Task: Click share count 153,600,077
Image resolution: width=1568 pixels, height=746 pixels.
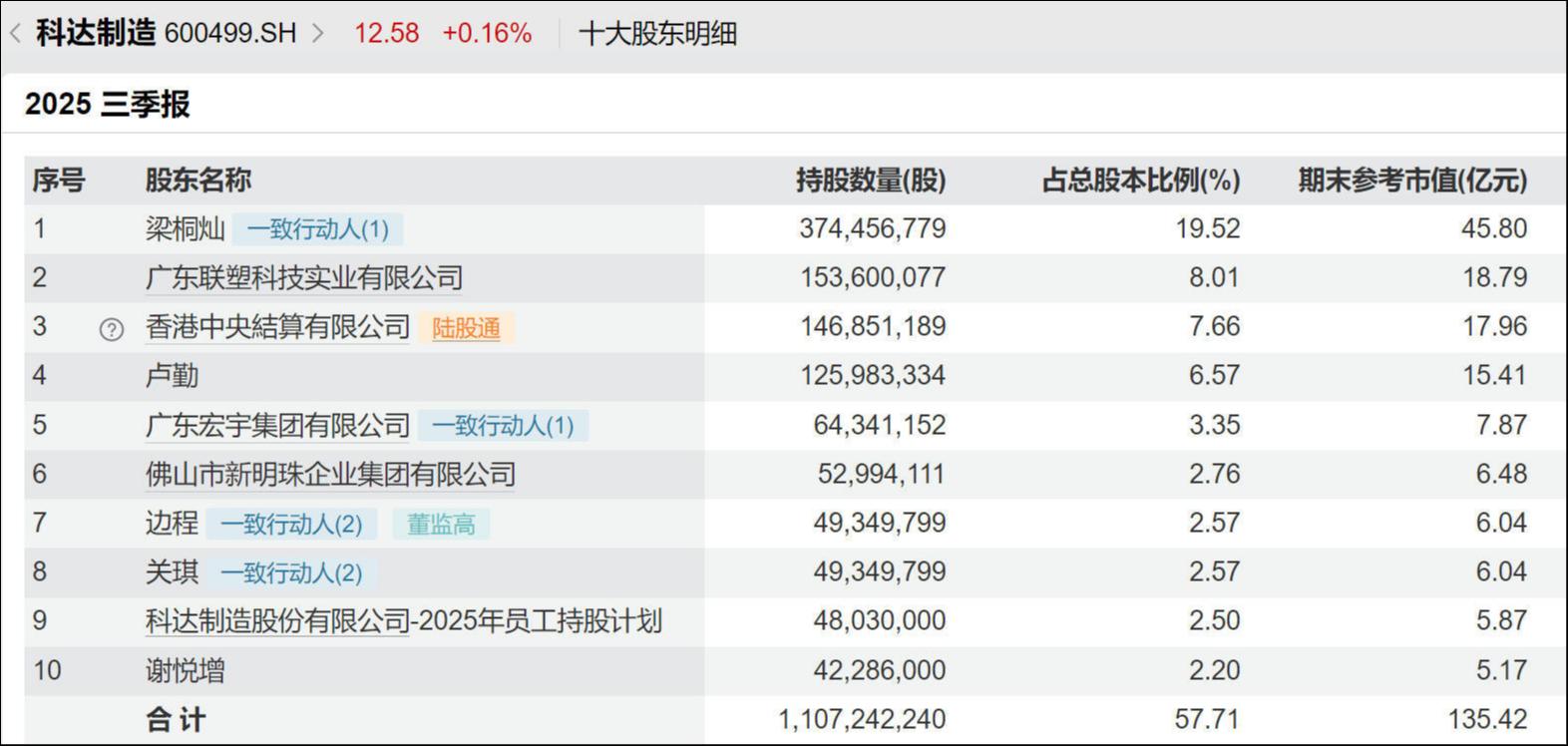Action: click(873, 277)
